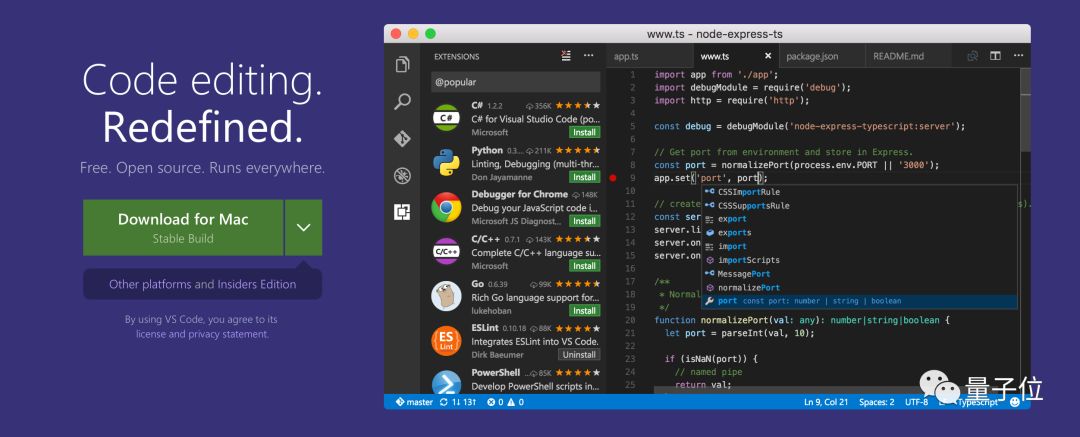
Task: Click 'Dirk Baeumer' publisher name
Action: [x=497, y=355]
